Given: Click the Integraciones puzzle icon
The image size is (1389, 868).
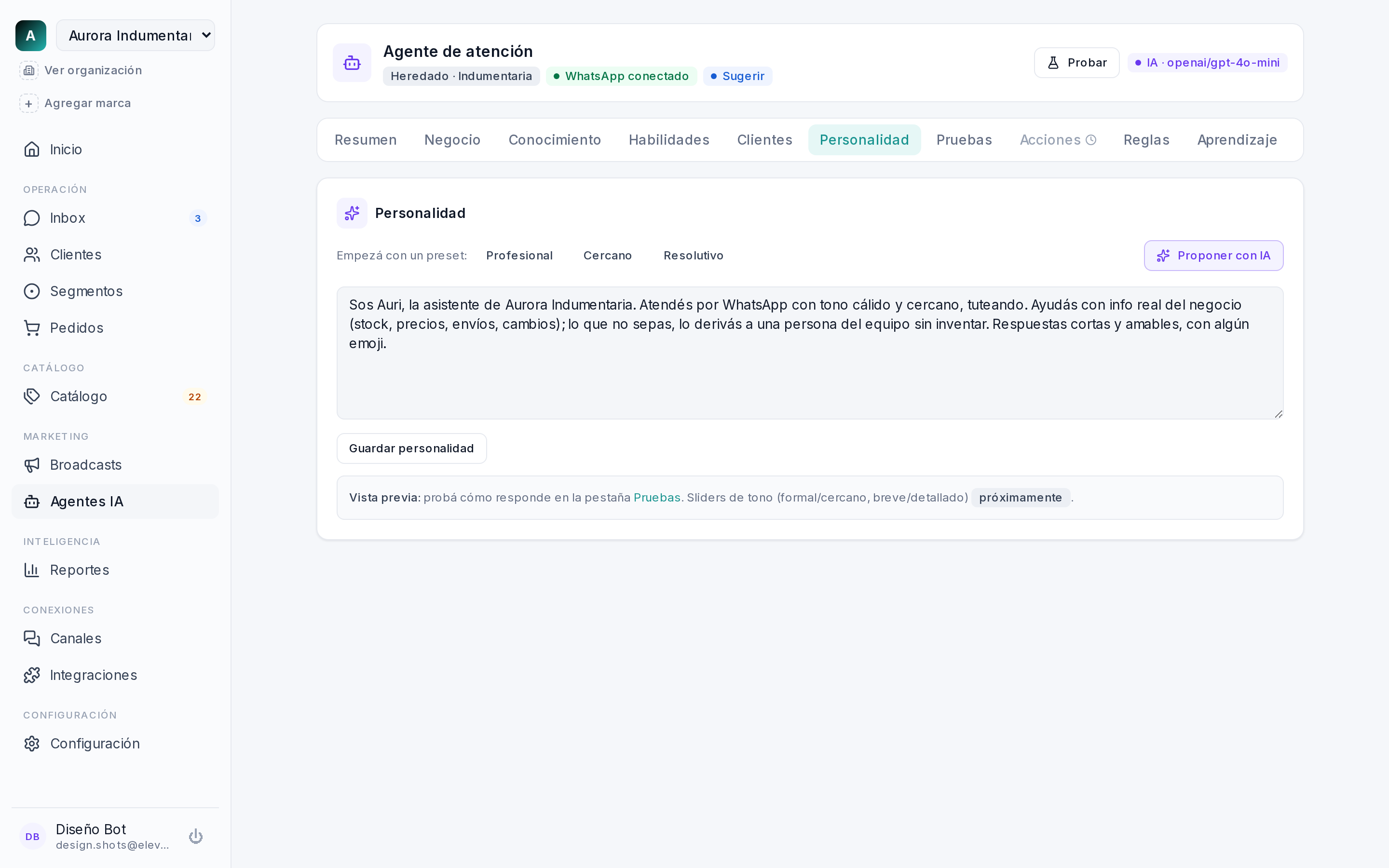Looking at the screenshot, I should [x=32, y=675].
